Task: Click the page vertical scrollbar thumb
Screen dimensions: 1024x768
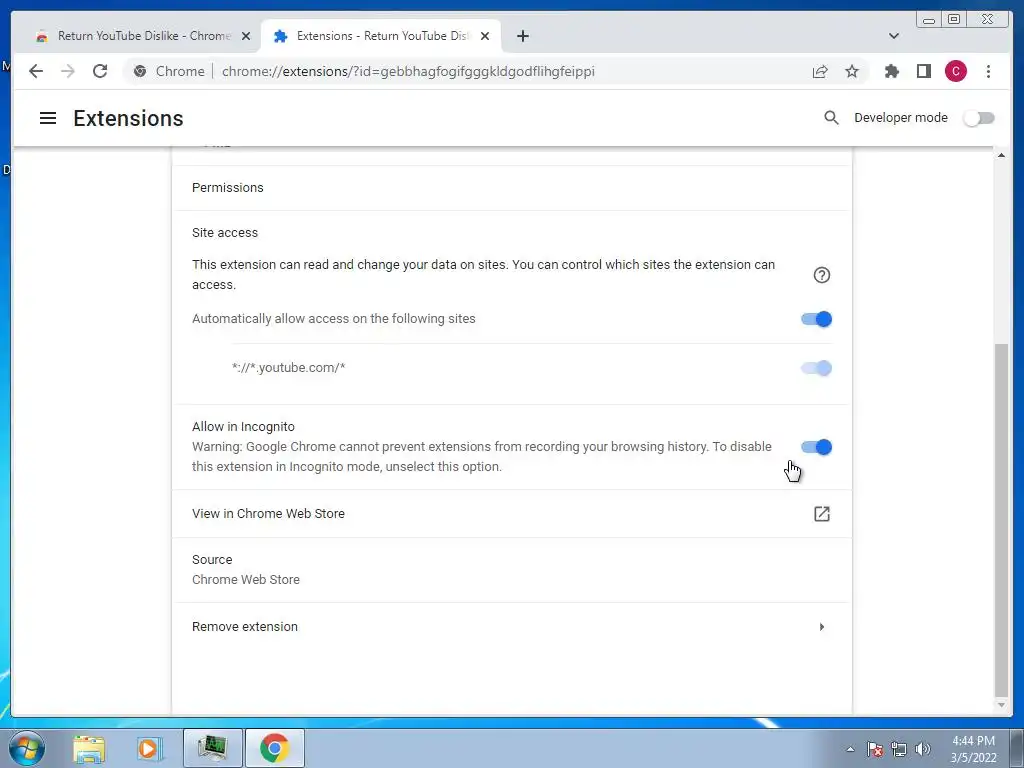Action: (1001, 520)
